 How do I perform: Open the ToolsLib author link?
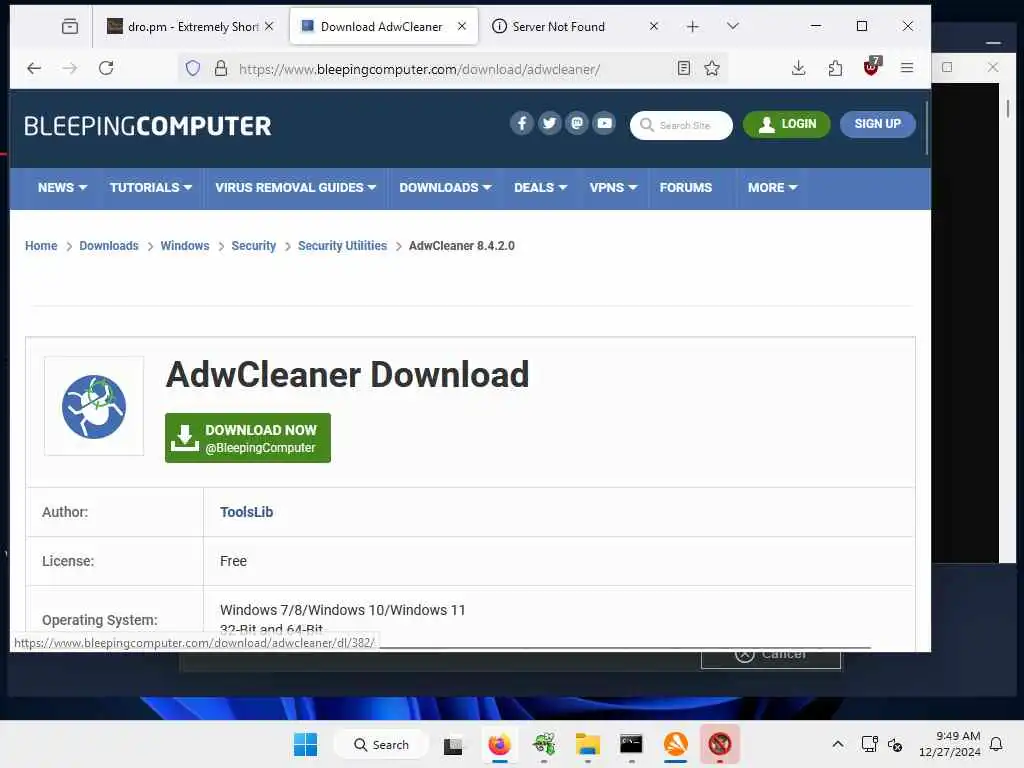[246, 512]
